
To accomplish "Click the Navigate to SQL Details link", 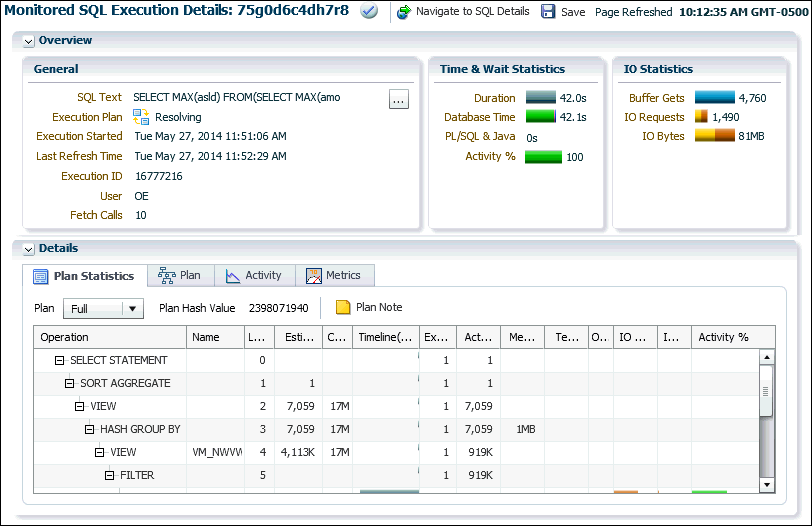I will click(x=472, y=12).
